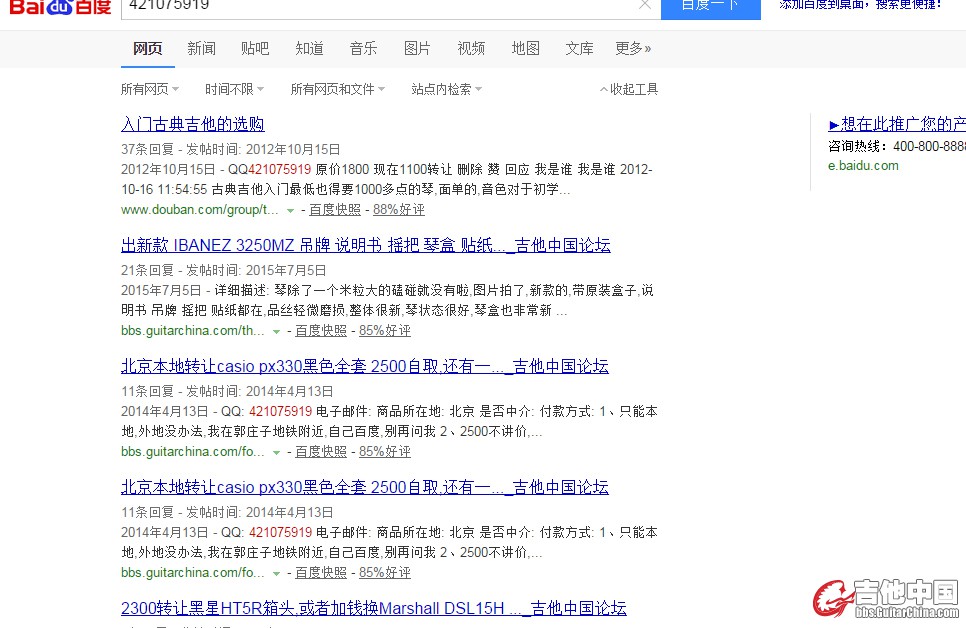The image size is (966, 628).
Task: Open the 文库 tab
Action: (x=579, y=49)
